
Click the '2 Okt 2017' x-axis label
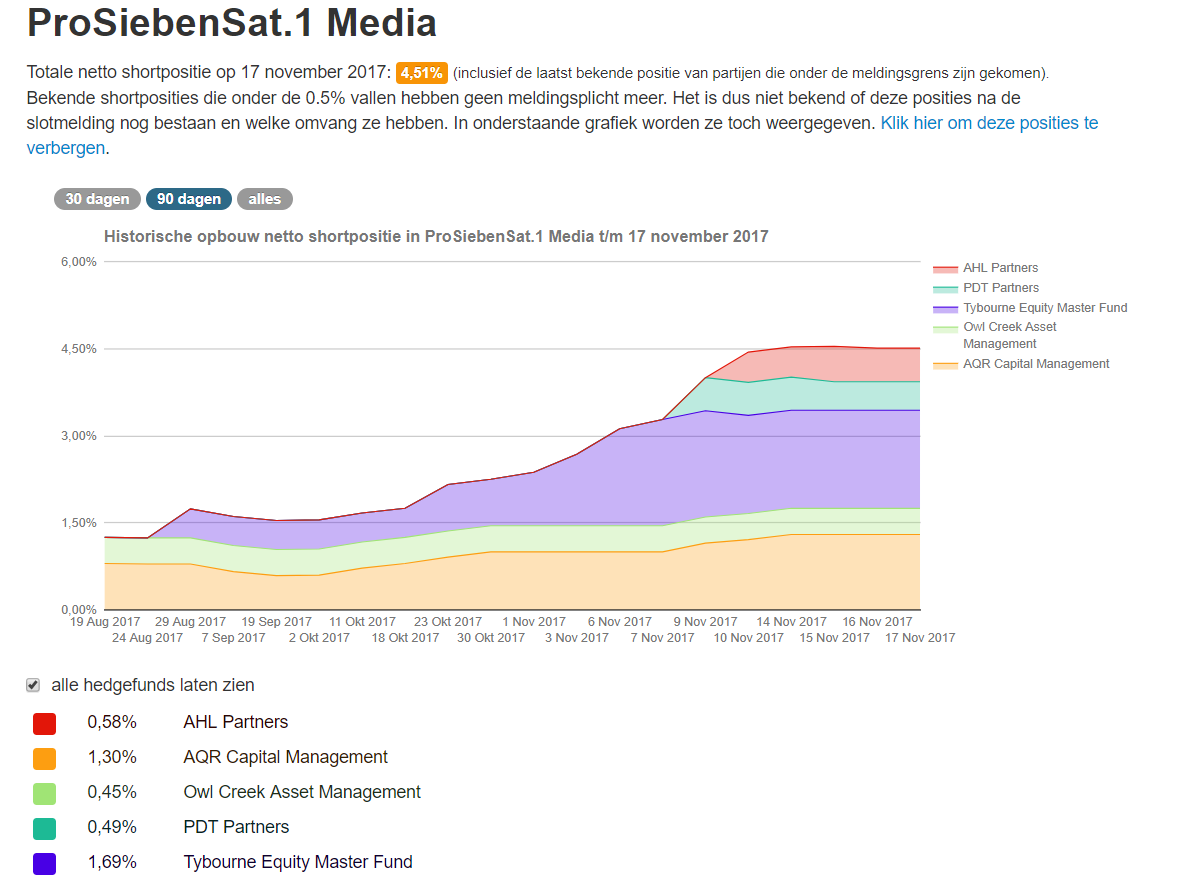[319, 638]
